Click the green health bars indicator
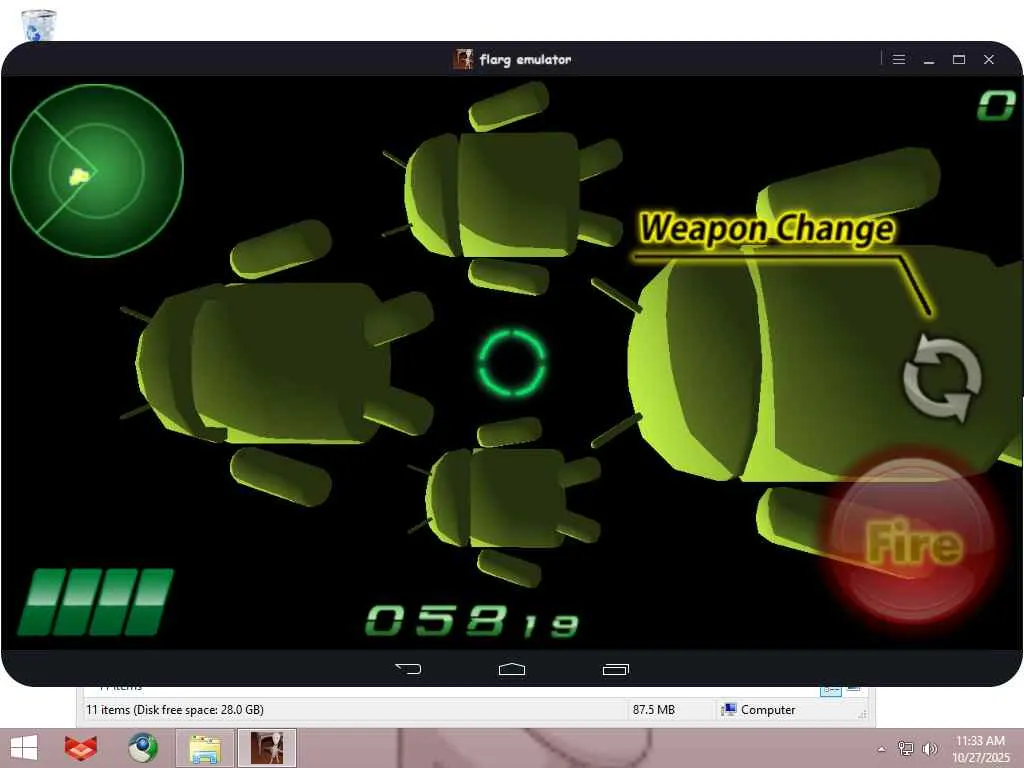Screen dimensions: 1024x768 pos(95,601)
